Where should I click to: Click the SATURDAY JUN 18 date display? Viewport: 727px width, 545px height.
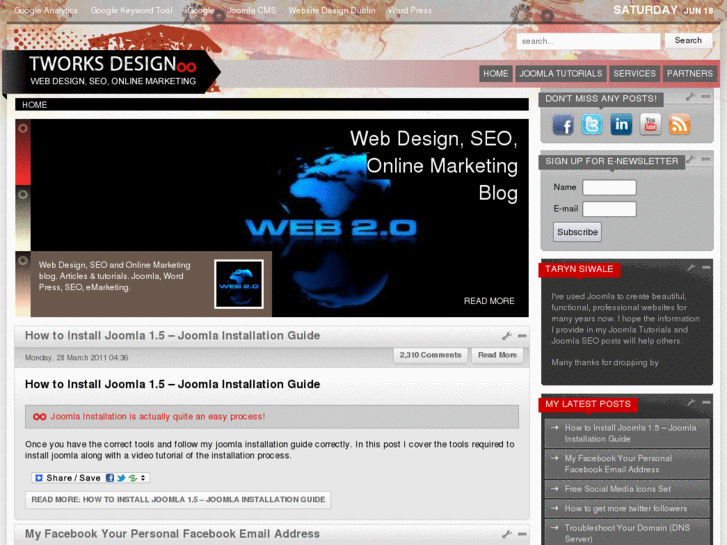[663, 10]
